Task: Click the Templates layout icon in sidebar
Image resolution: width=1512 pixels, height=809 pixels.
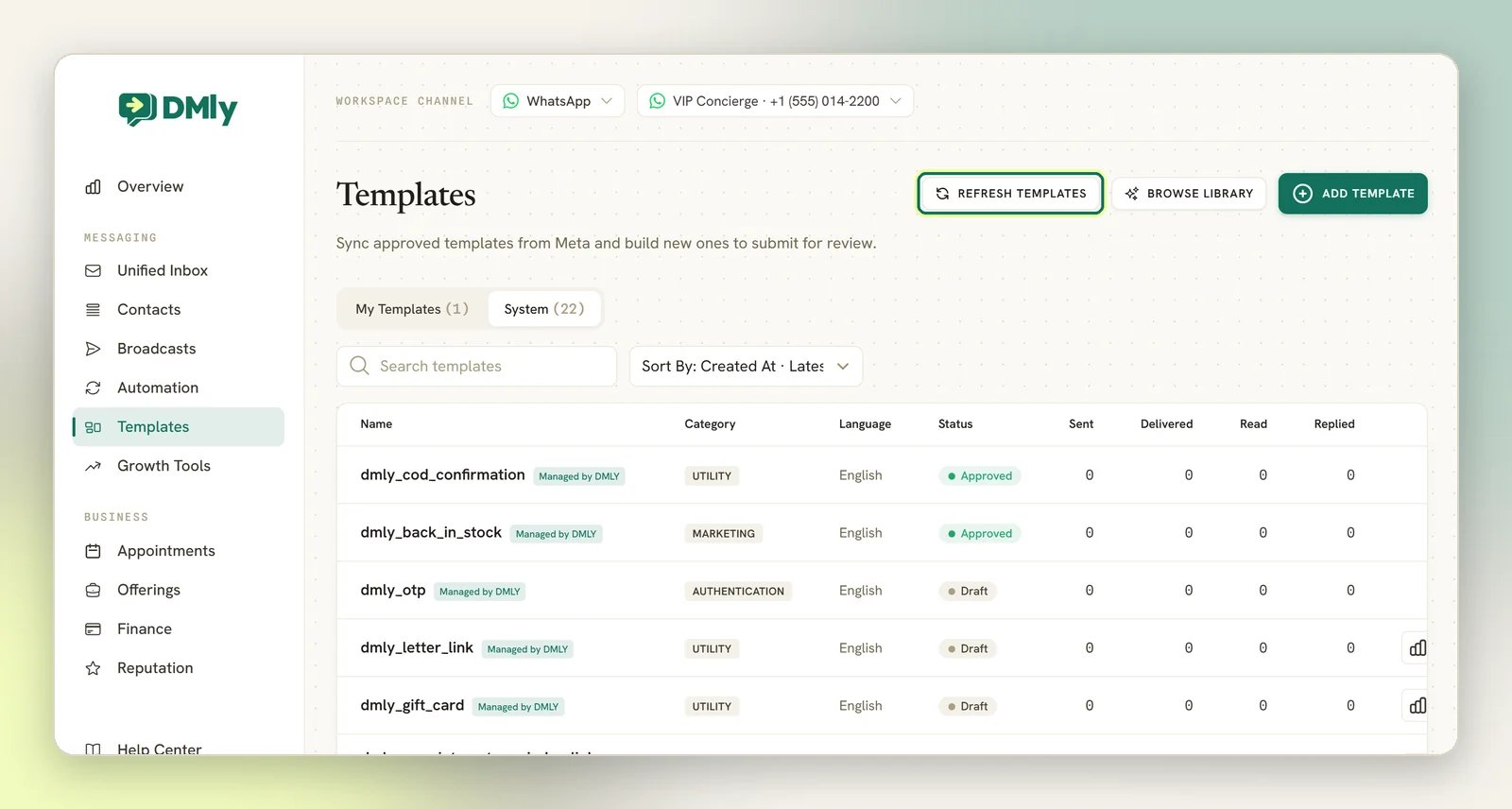Action: click(93, 427)
